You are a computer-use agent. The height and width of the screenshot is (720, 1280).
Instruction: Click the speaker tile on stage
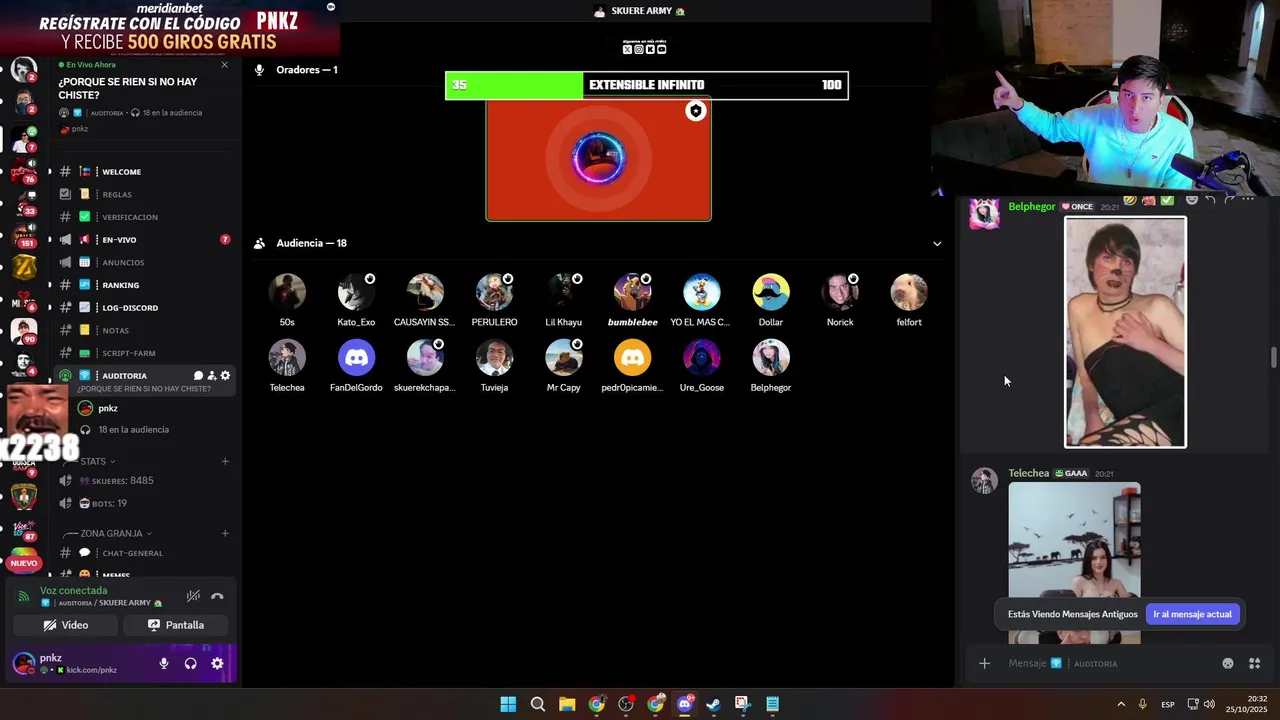tap(598, 159)
